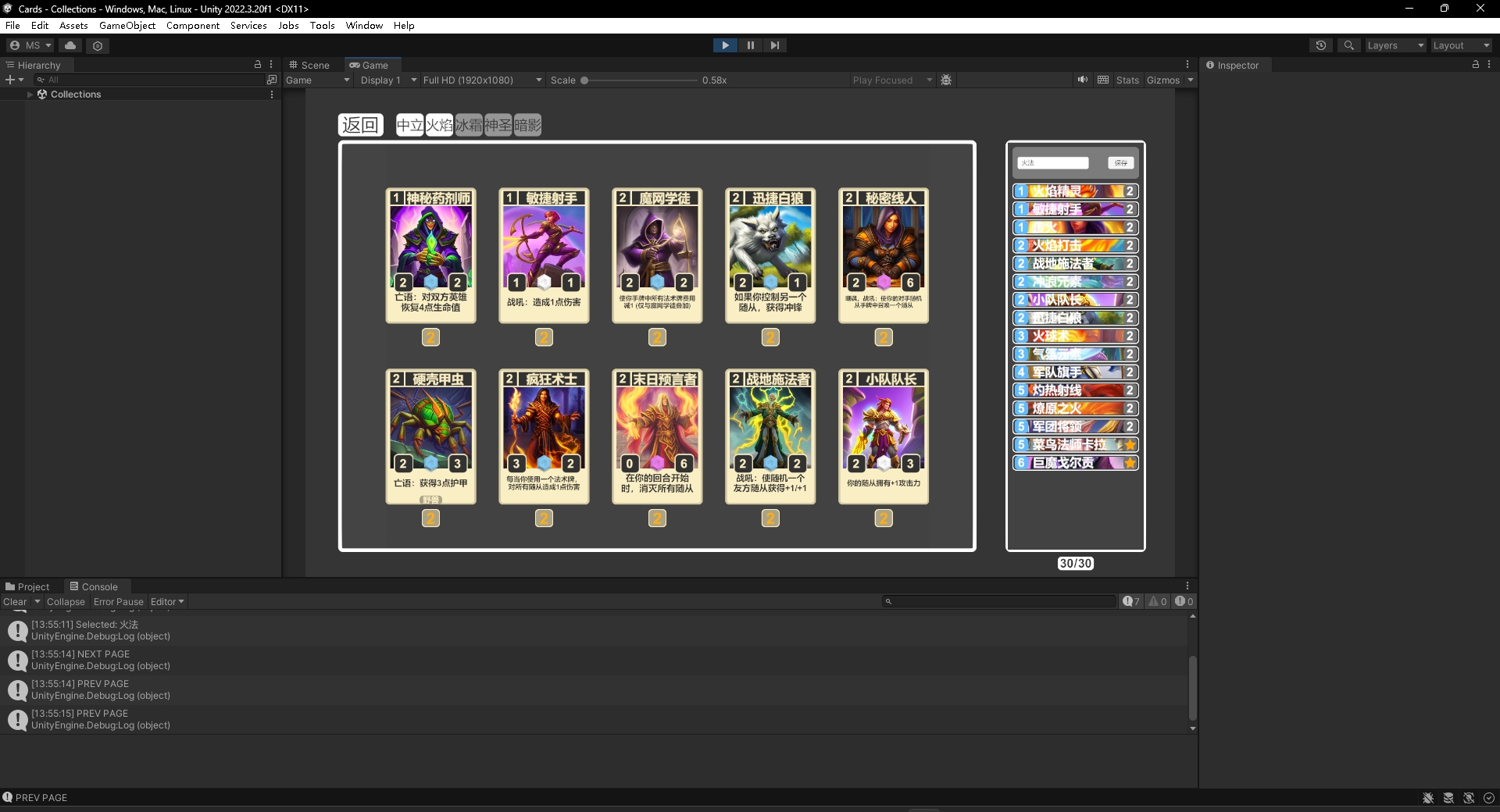Step one frame forward

(774, 45)
